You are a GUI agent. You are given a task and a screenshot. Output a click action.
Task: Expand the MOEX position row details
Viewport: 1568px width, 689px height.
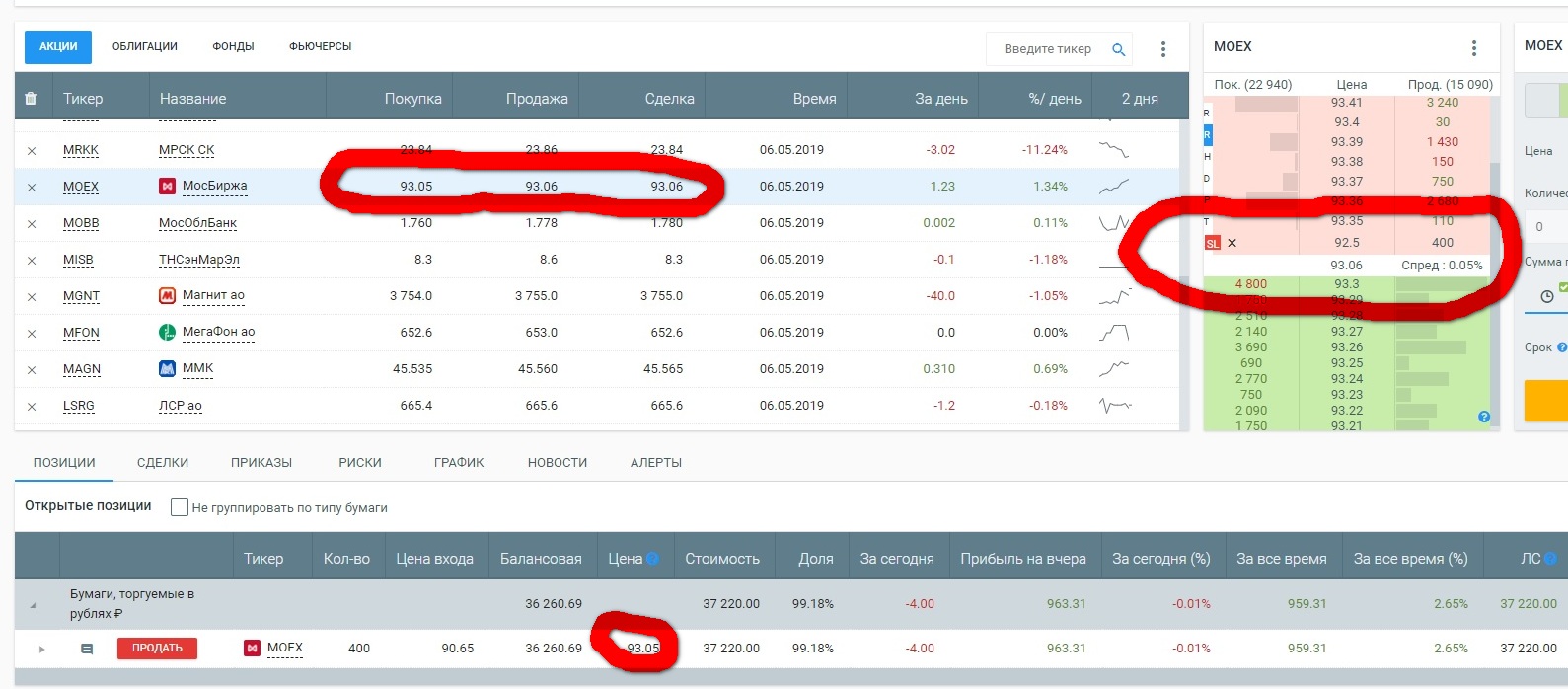point(41,650)
